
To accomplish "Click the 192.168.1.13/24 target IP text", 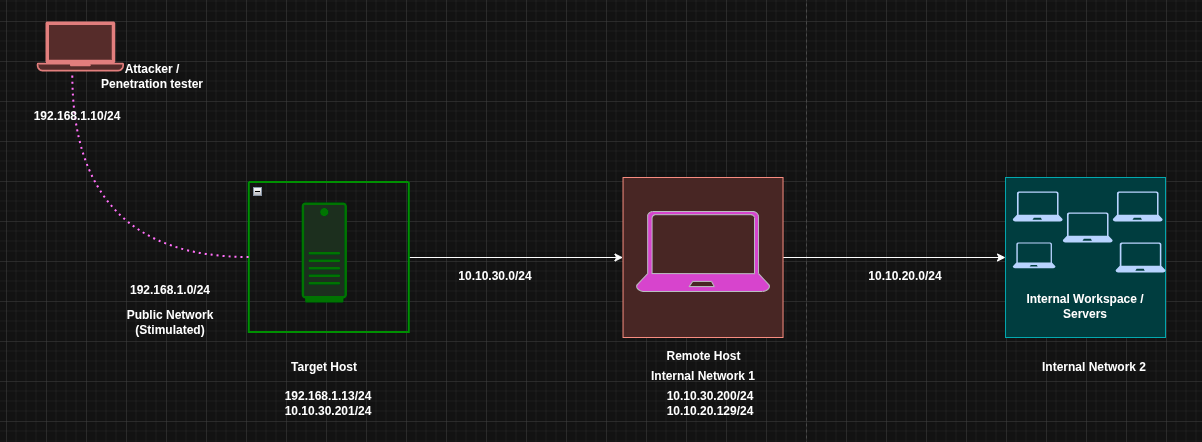I will tap(328, 396).
